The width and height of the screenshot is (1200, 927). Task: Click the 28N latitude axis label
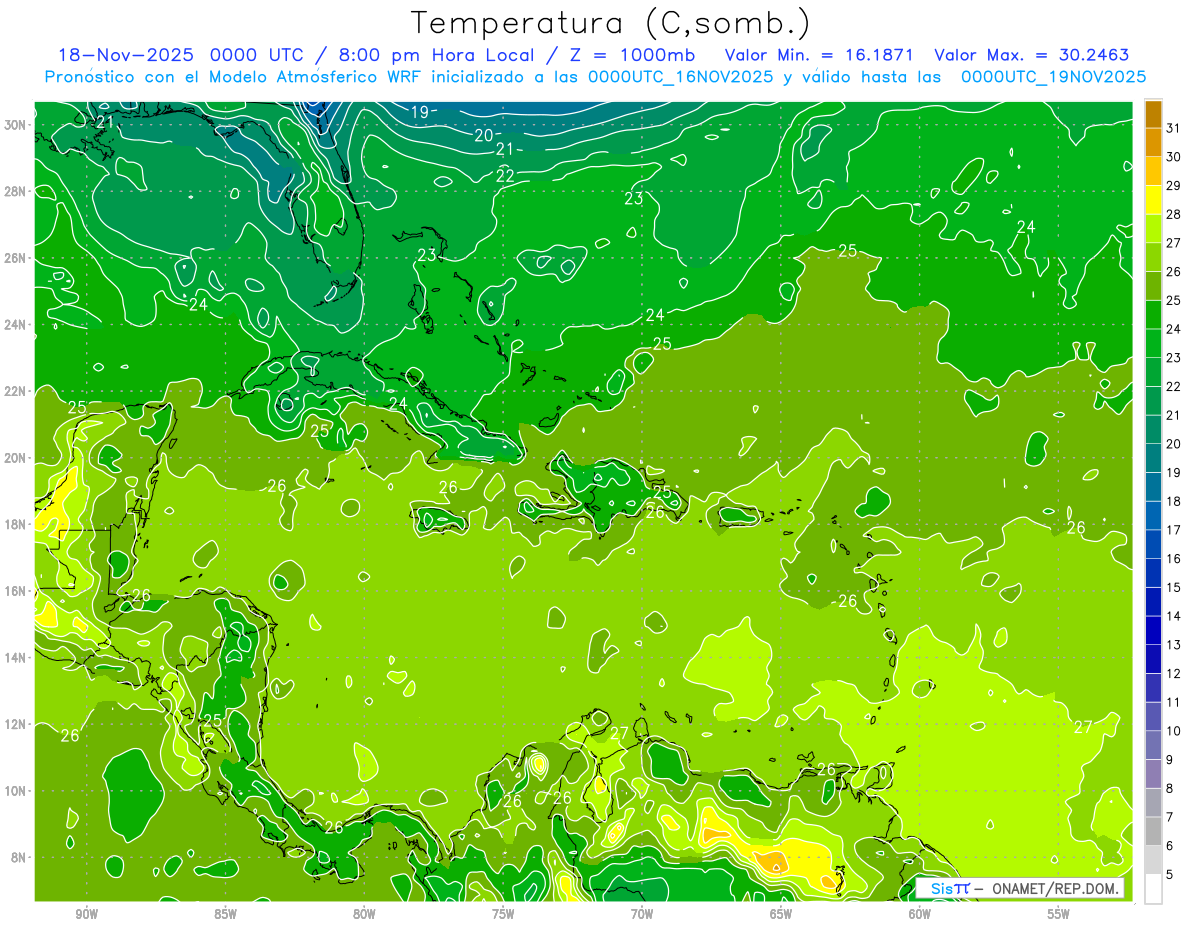15,191
